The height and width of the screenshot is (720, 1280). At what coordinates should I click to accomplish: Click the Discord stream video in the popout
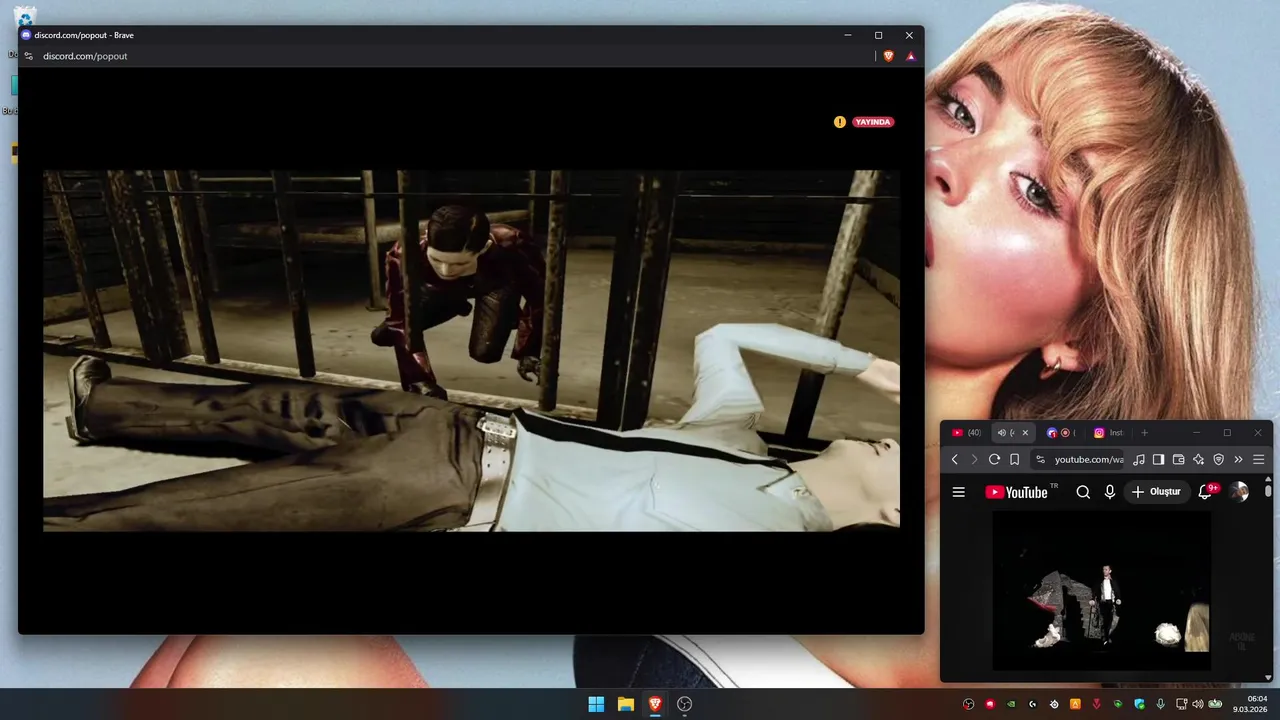tap(471, 350)
